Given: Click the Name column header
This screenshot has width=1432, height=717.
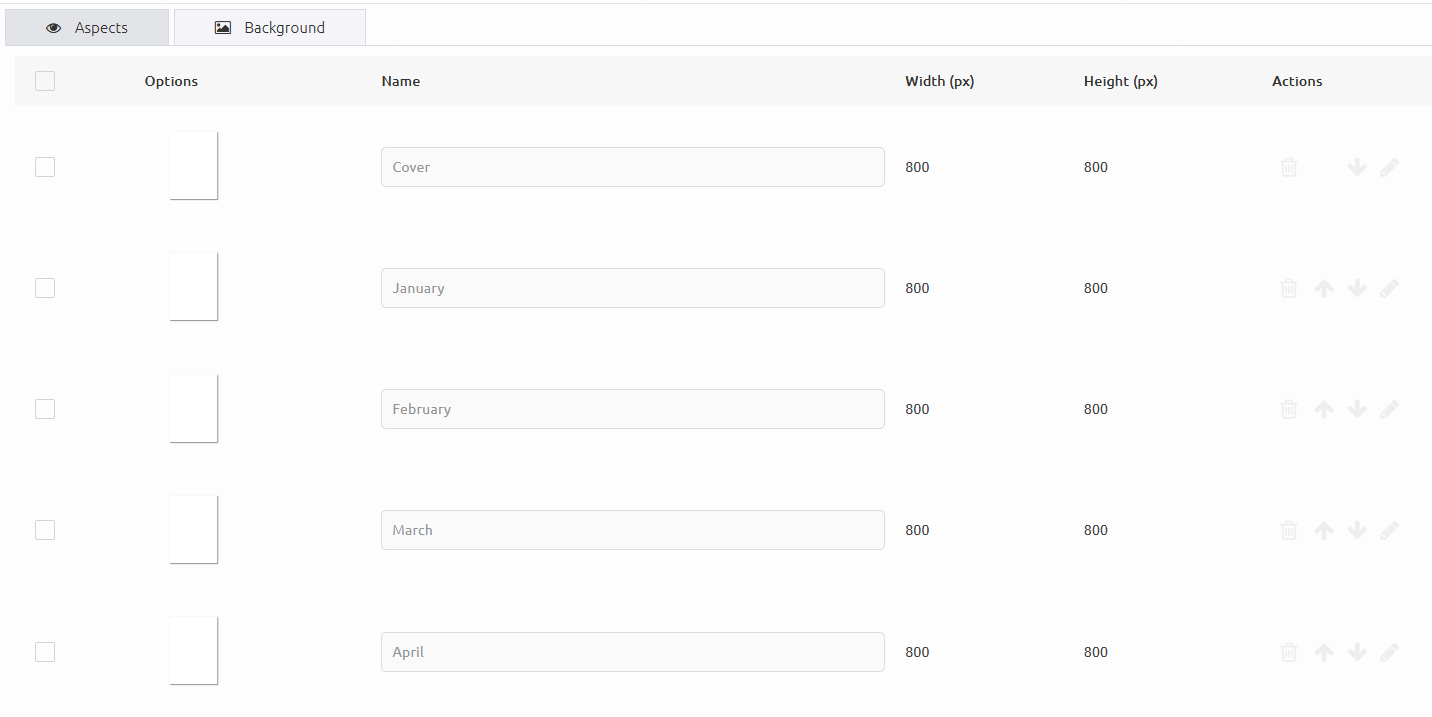Looking at the screenshot, I should point(401,81).
